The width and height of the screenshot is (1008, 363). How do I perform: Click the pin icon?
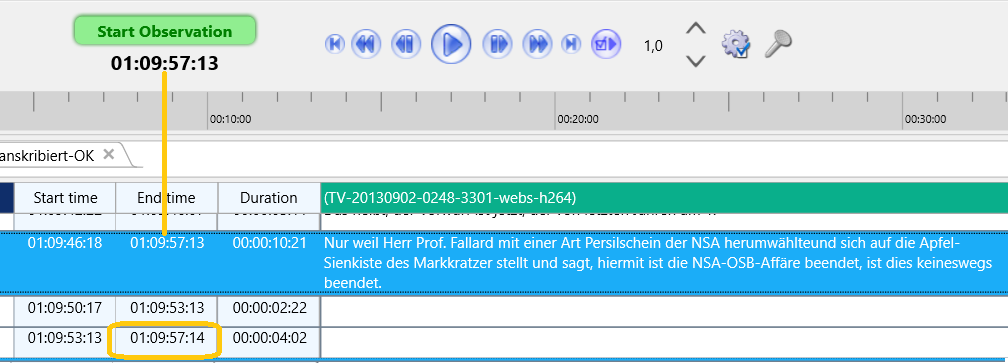[x=778, y=44]
